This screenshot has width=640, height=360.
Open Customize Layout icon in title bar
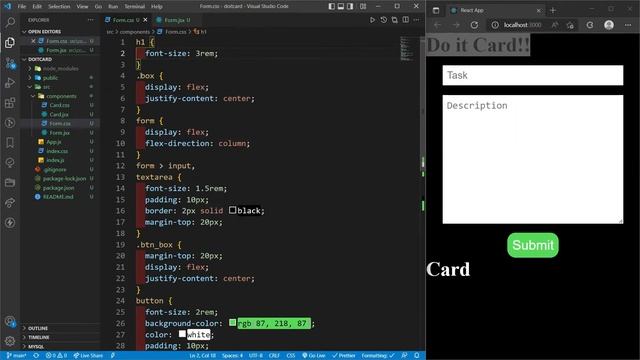363,6
